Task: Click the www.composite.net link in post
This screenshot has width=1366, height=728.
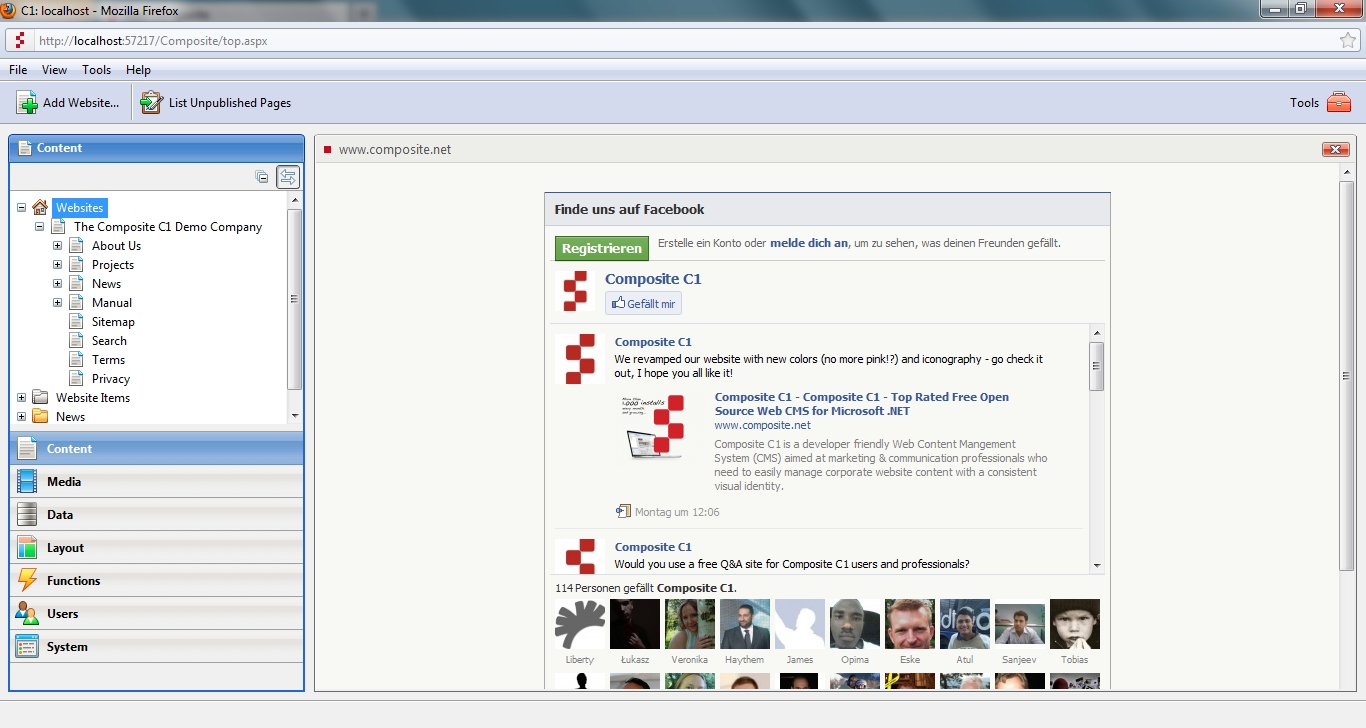Action: click(762, 425)
